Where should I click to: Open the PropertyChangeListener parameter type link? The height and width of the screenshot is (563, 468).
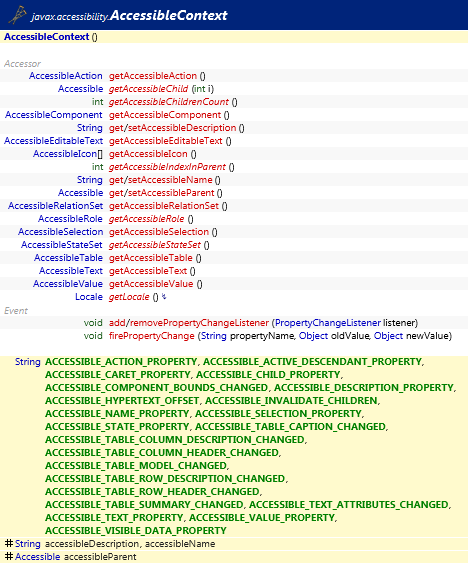click(328, 323)
